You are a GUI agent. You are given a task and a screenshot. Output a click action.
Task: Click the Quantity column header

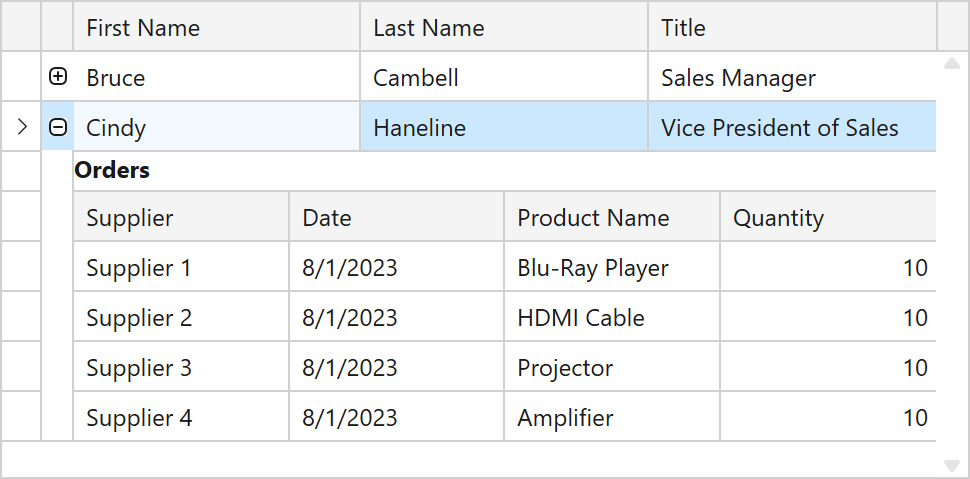tap(827, 218)
